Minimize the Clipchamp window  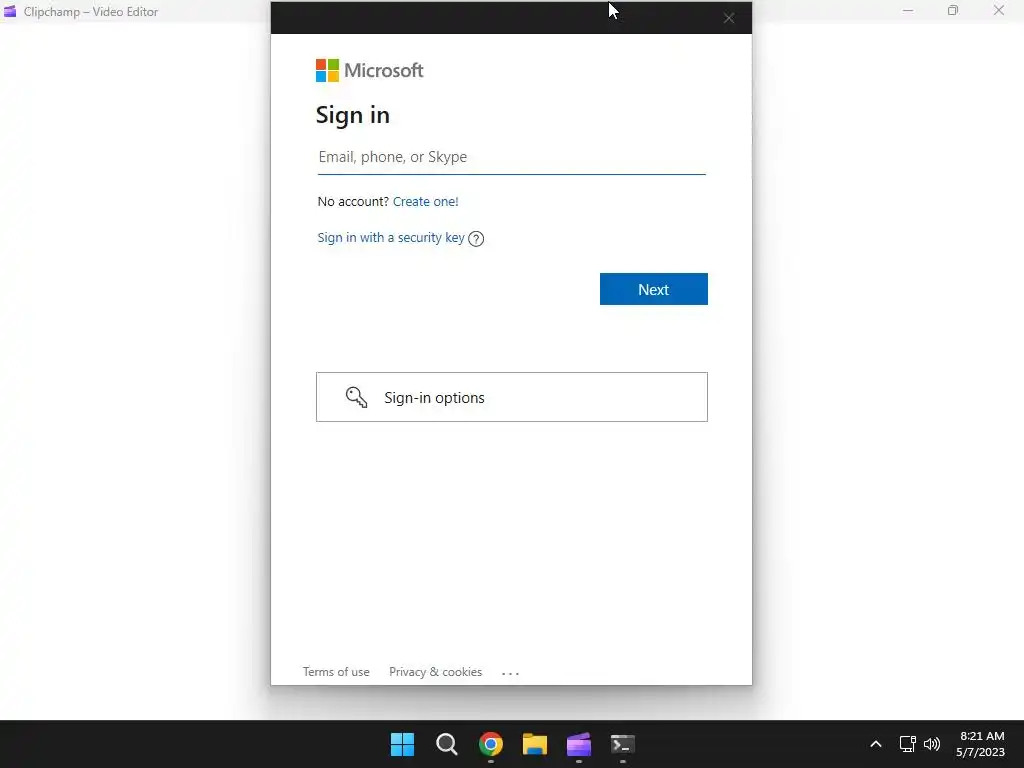click(908, 11)
